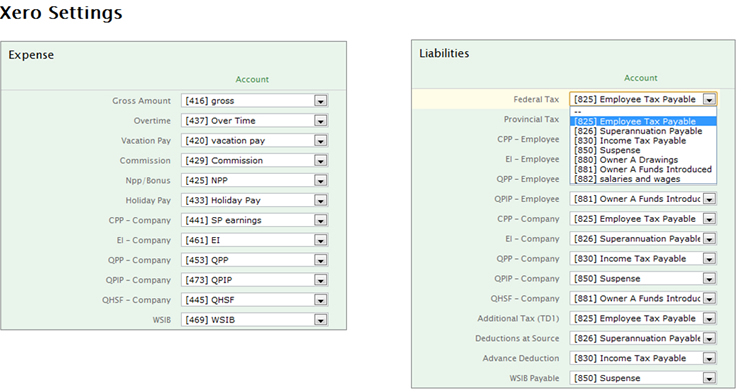Open the Expense QPP - Company dropdown
Image resolution: width=741 pixels, height=392 pixels.
tap(254, 260)
